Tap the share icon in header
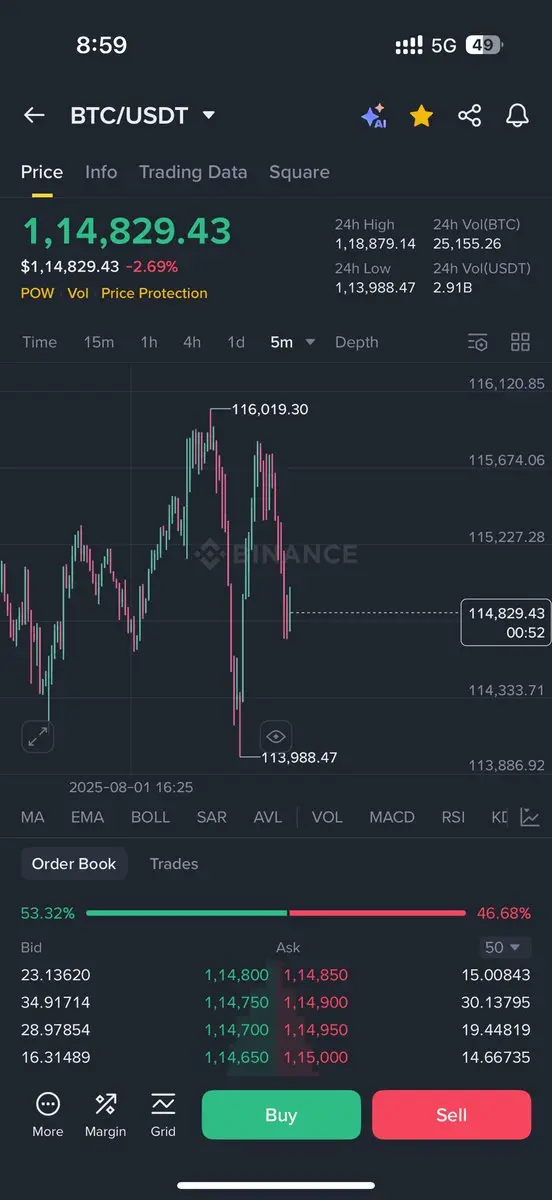Viewport: 552px width, 1200px height. pos(469,116)
